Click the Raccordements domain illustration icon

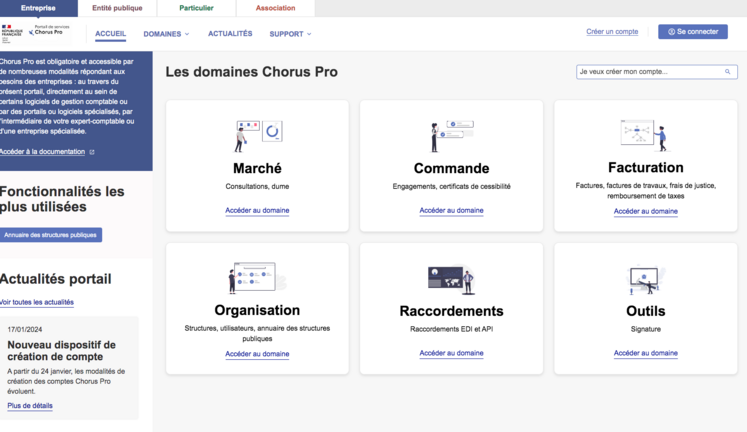(451, 278)
